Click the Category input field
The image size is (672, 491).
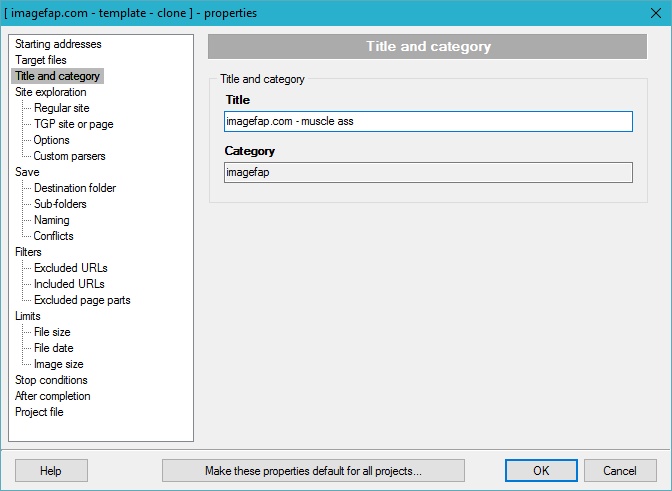pyautogui.click(x=428, y=172)
